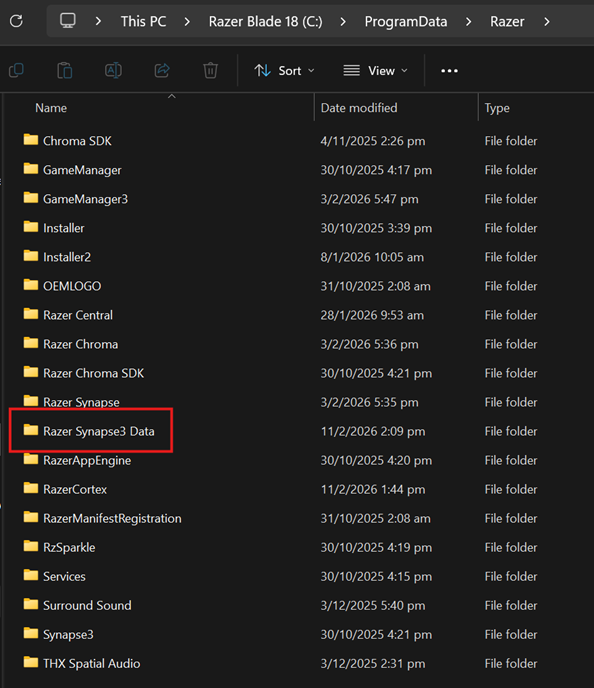Select the Installer folder icon

(31, 227)
